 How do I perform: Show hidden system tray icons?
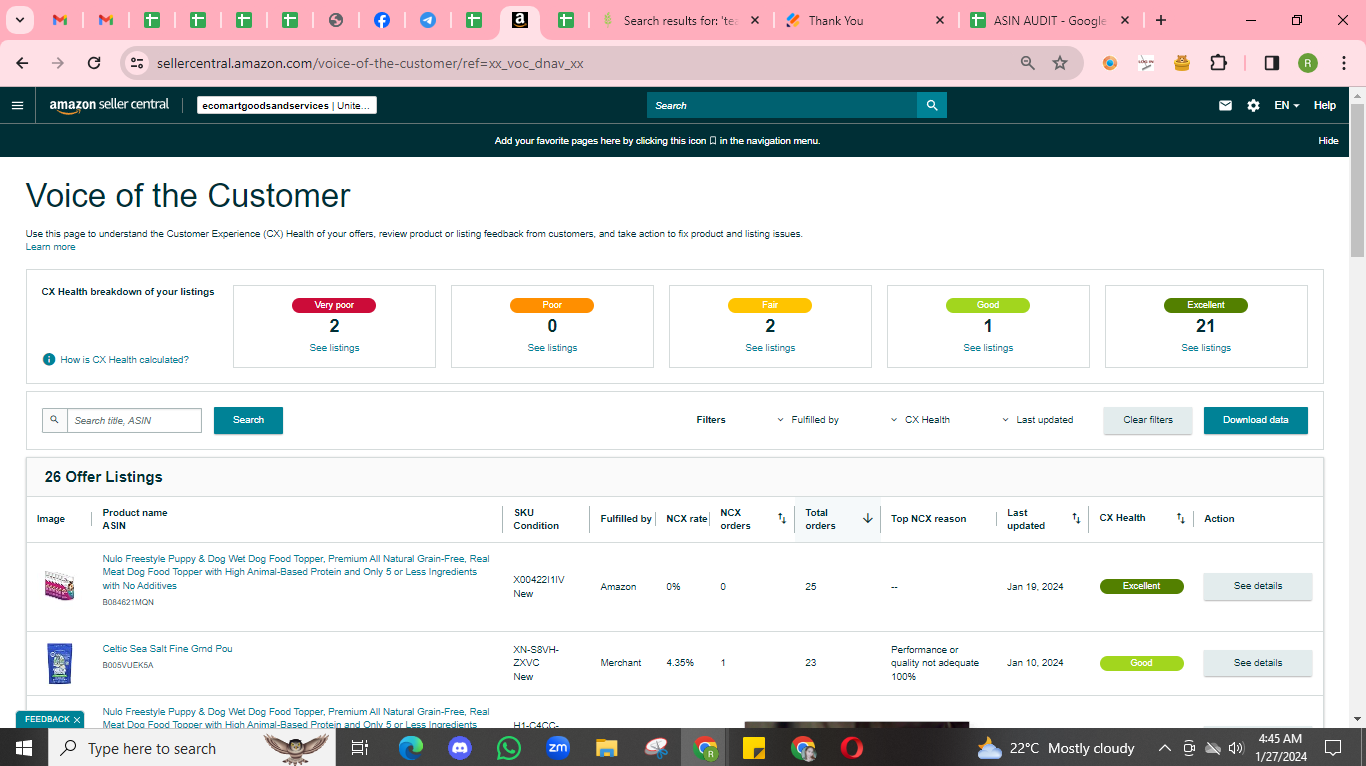pyautogui.click(x=1164, y=748)
